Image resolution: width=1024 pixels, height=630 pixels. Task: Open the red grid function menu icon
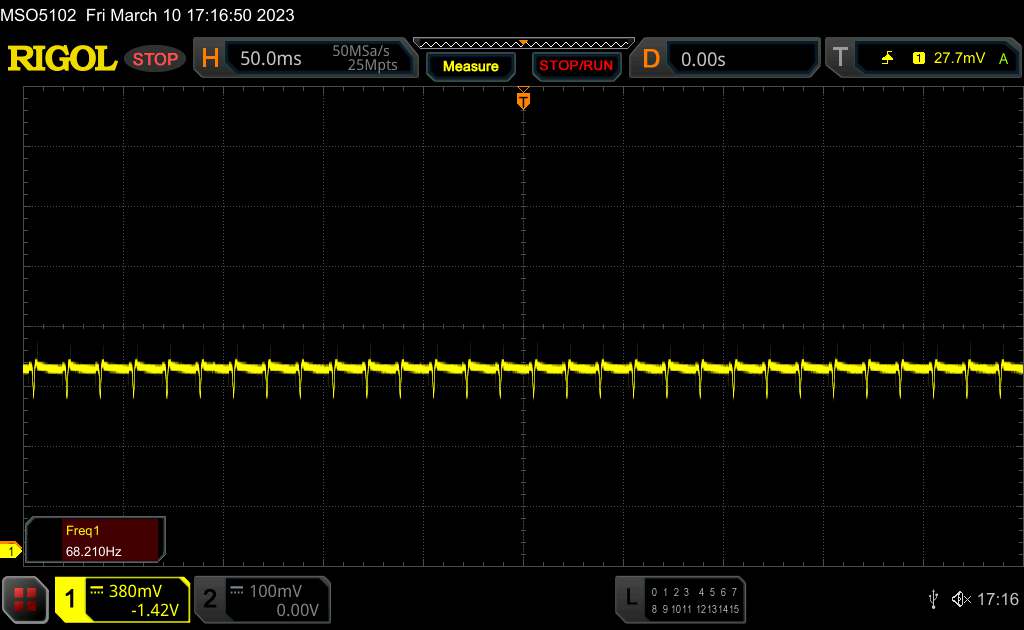click(x=25, y=599)
